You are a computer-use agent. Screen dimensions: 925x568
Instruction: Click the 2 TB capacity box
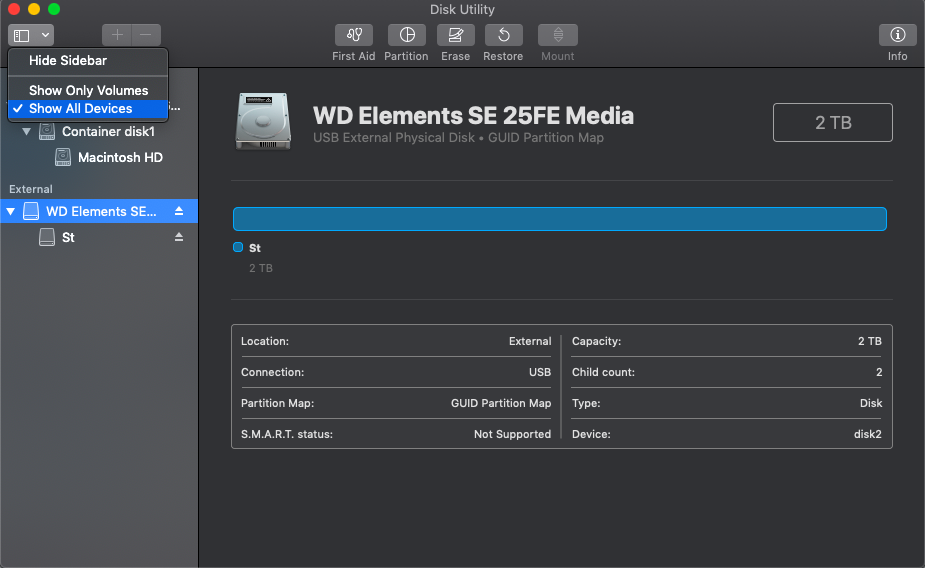tap(833, 123)
